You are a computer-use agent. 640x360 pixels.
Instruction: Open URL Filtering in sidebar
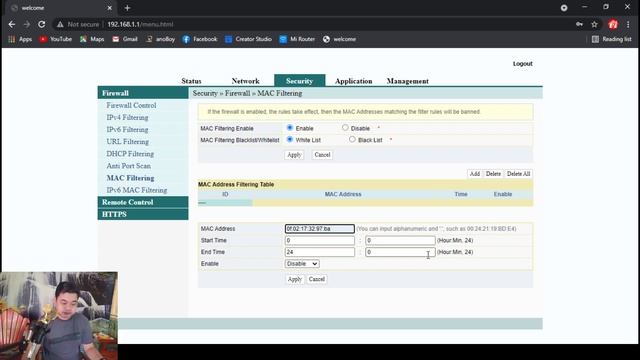tap(127, 142)
